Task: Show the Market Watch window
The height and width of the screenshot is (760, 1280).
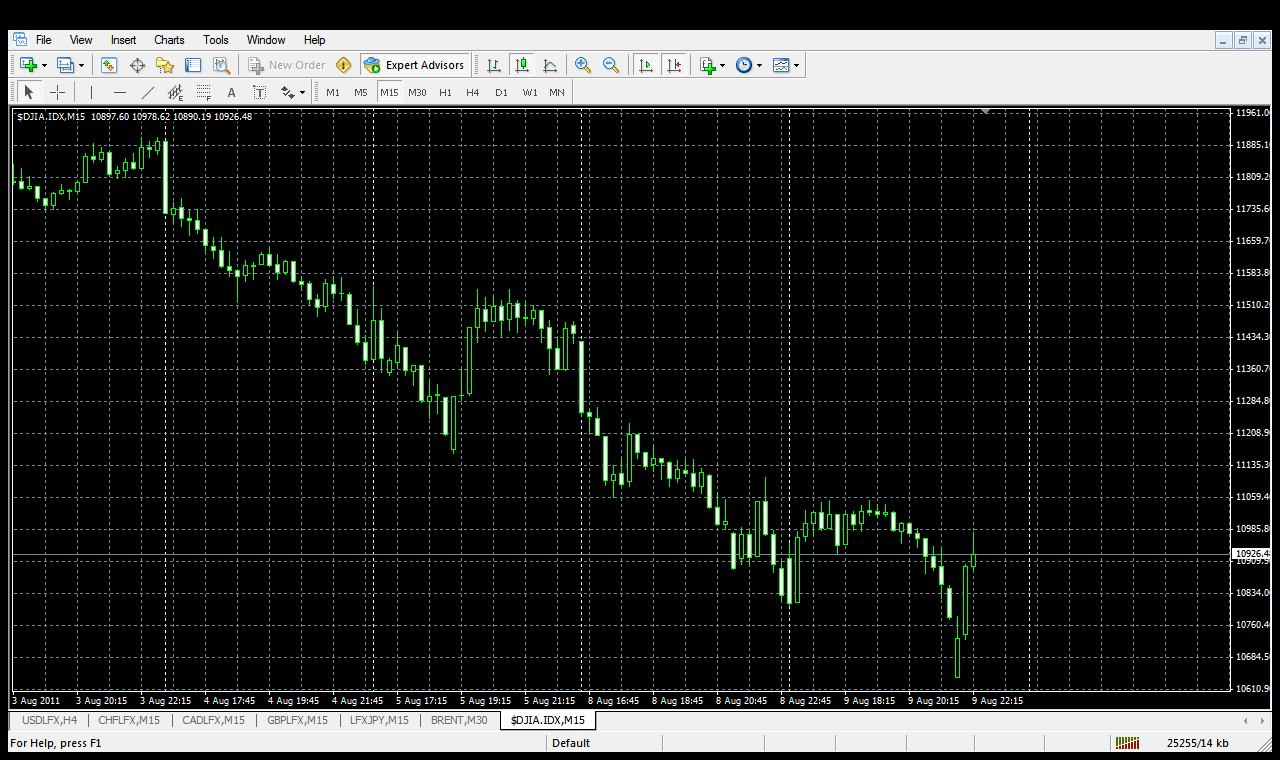Action: coord(109,65)
